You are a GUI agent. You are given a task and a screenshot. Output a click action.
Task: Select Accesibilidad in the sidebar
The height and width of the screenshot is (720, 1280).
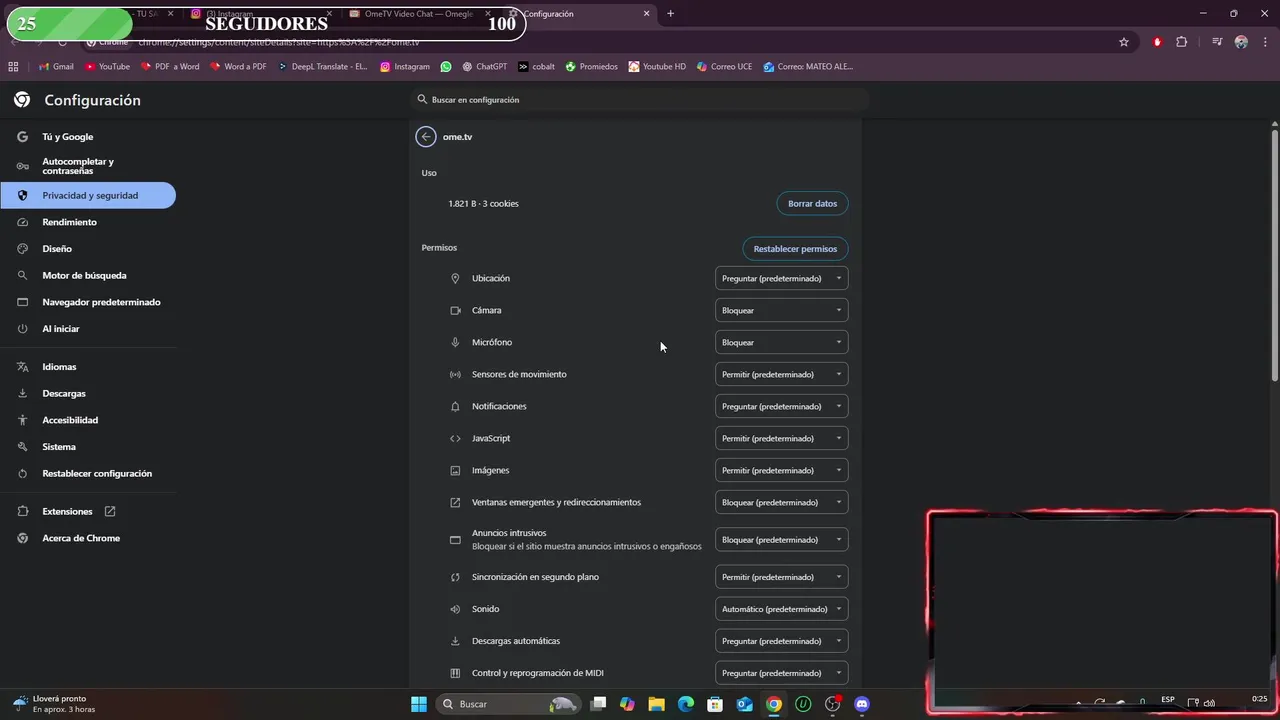[88, 420]
